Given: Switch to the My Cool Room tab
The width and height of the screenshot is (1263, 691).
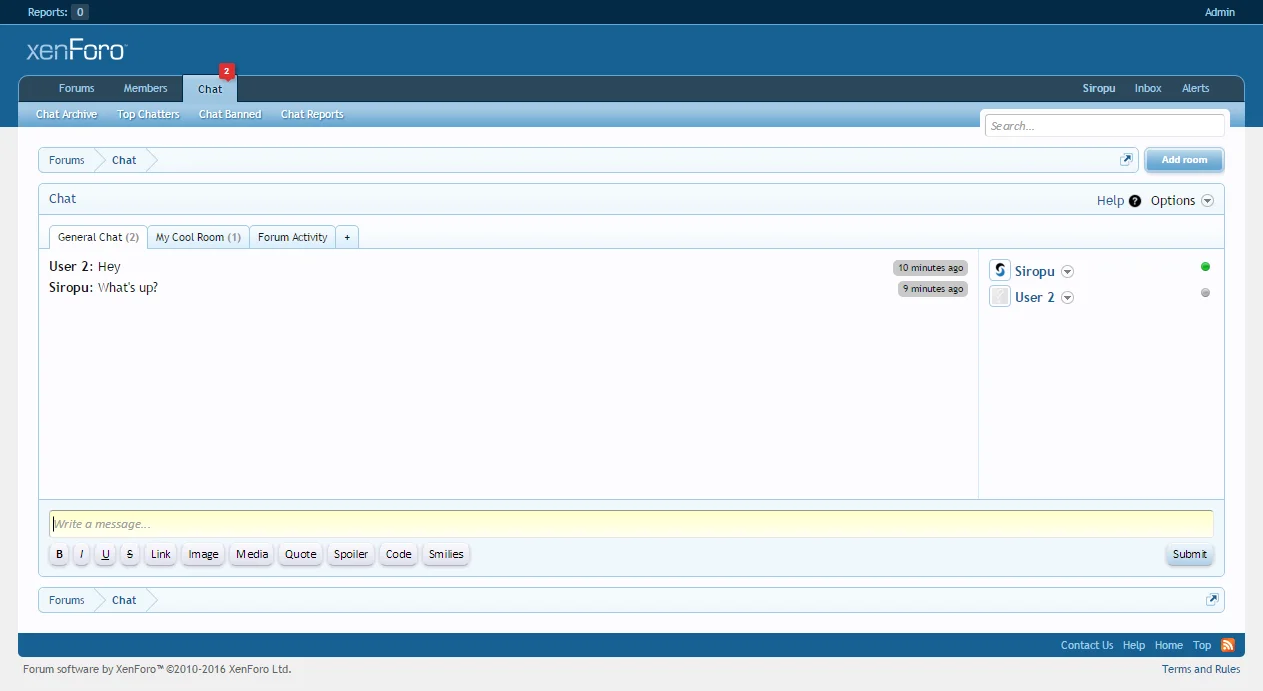Looking at the screenshot, I should pyautogui.click(x=198, y=237).
